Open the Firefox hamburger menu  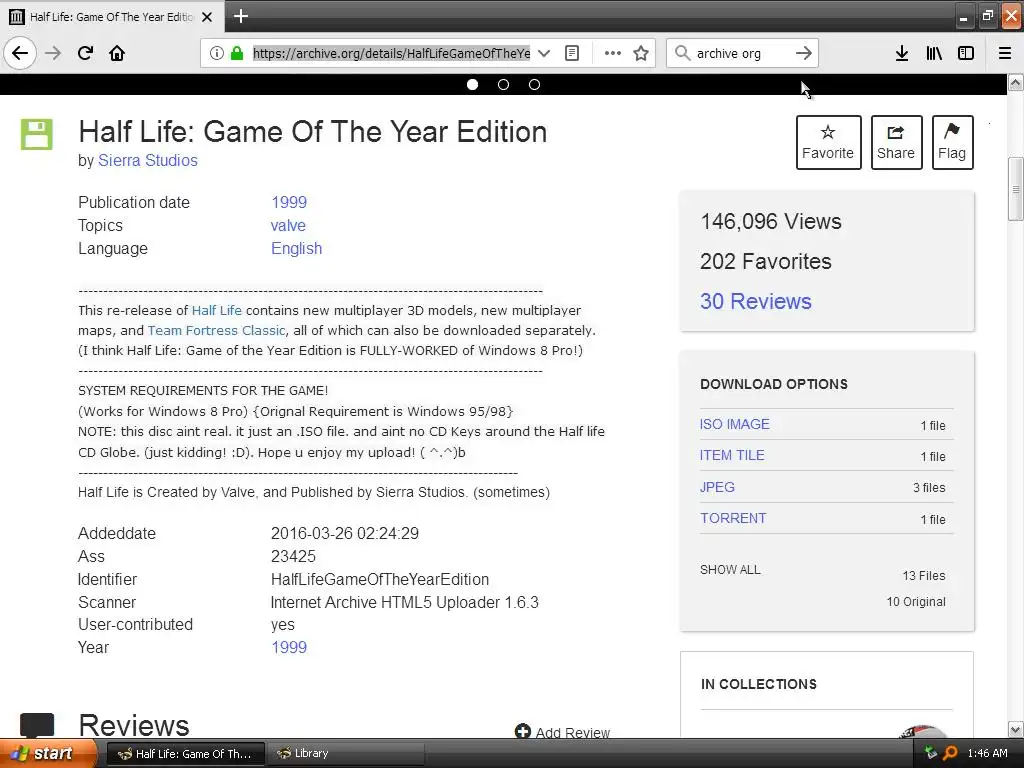click(x=1005, y=53)
